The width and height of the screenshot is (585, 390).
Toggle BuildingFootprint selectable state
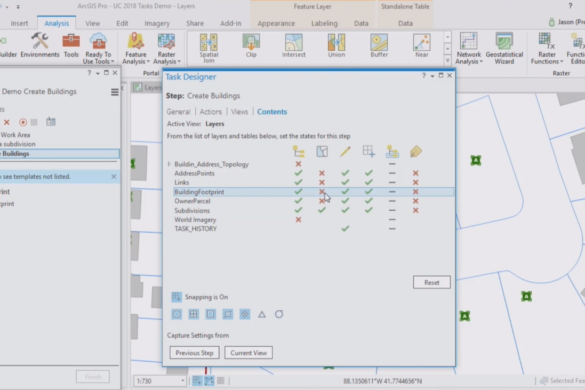pyautogui.click(x=322, y=192)
